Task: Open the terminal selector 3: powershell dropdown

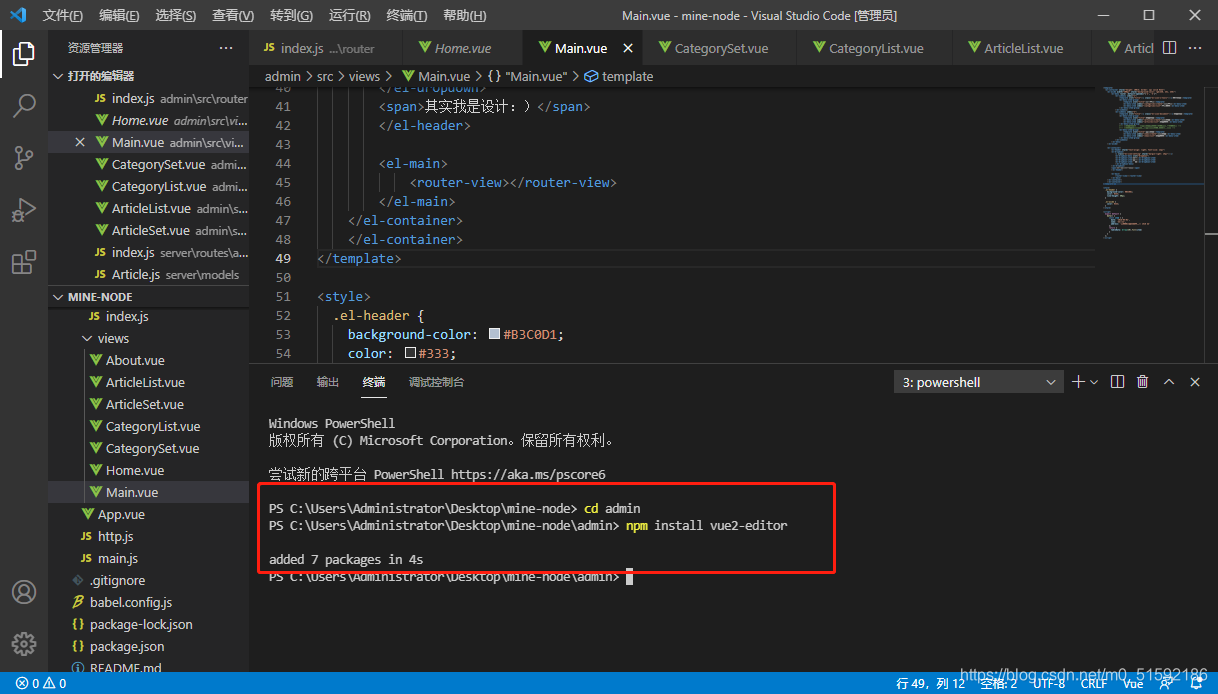Action: tap(978, 382)
